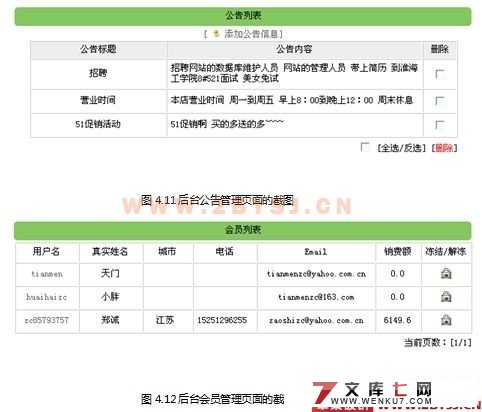Click the freeze lock icon for huaihaizc
Viewport: 482px width, 412px height.
coord(446,297)
